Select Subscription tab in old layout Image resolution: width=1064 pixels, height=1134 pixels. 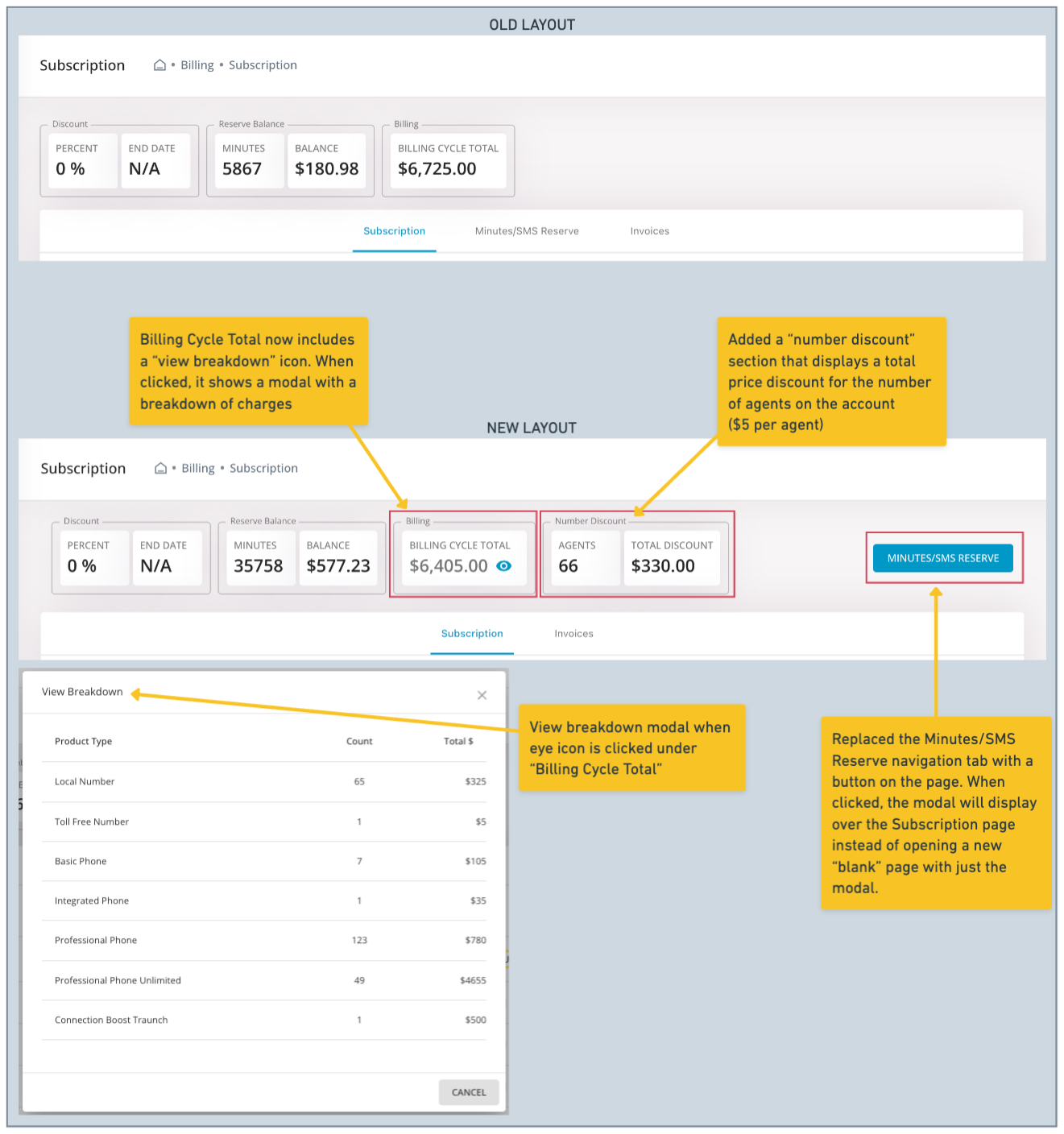[394, 231]
